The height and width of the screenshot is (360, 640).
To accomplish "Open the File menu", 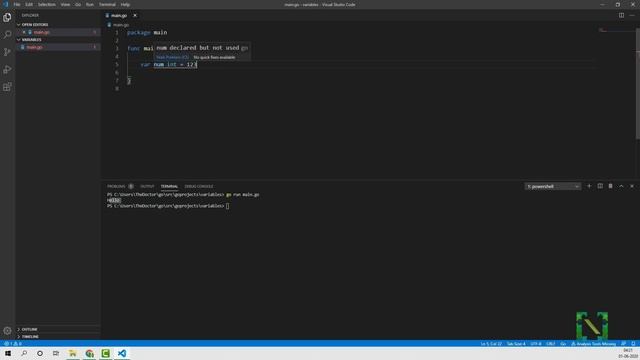I will tap(17, 4).
